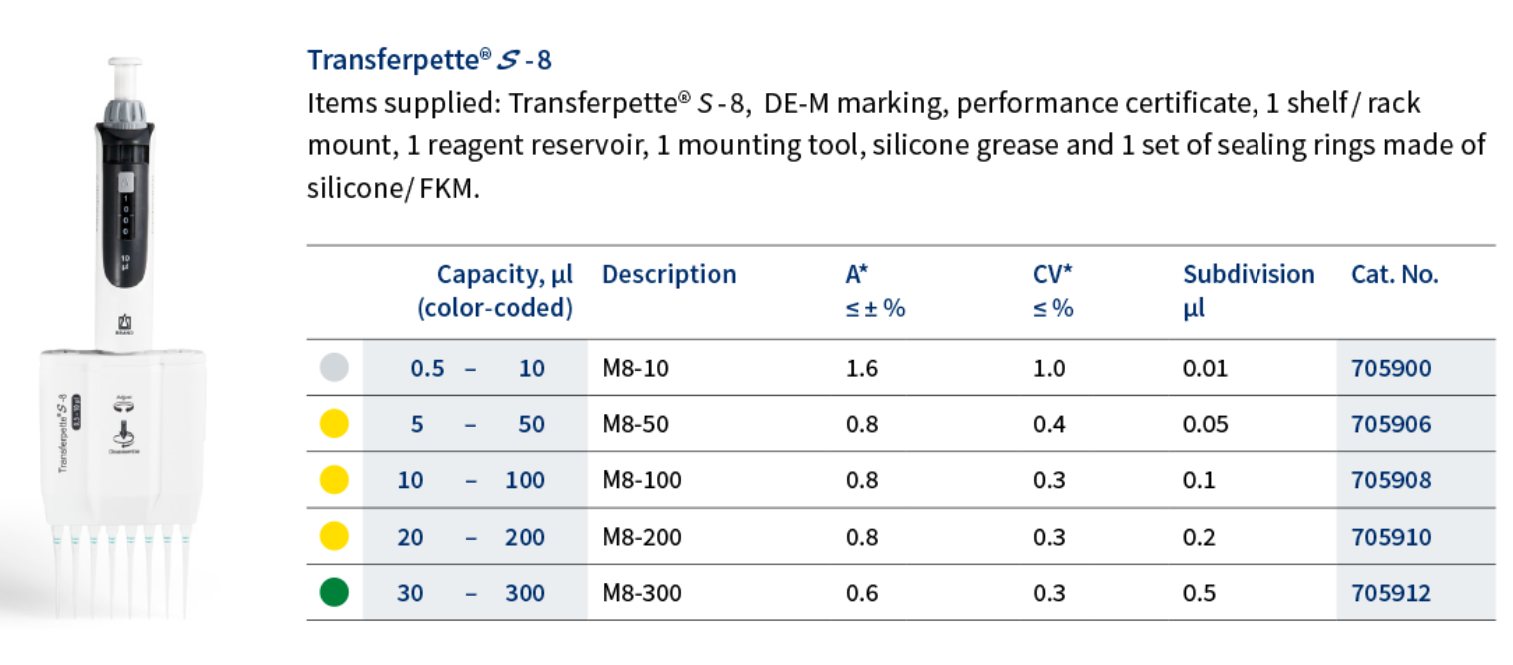Click the Subdivision column header
Image resolution: width=1513 pixels, height=665 pixels.
(1248, 275)
